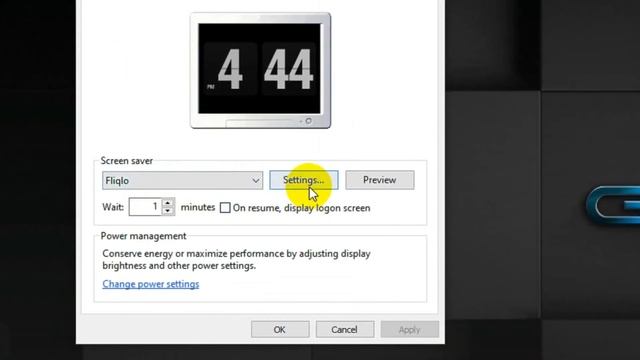640x360 pixels.
Task: Increase wait time with up arrow
Action: pyautogui.click(x=168, y=203)
